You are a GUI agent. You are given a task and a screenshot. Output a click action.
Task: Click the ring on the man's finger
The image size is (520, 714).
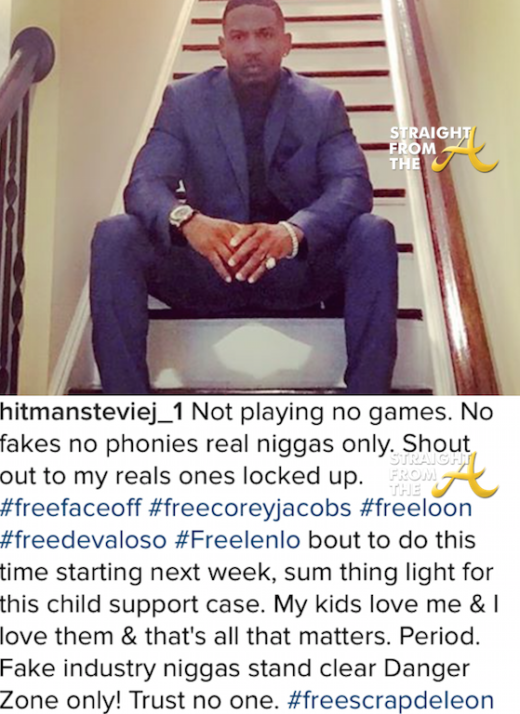pyautogui.click(x=270, y=263)
